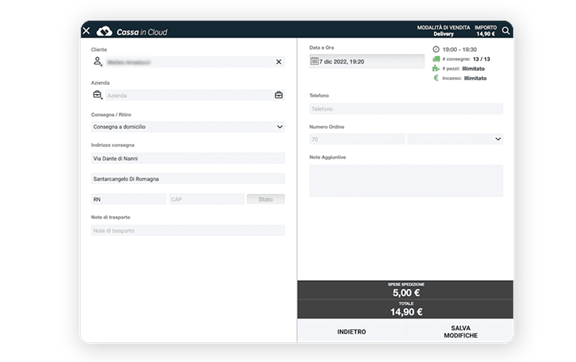Click the pezzi Illimitato text

coord(464,68)
